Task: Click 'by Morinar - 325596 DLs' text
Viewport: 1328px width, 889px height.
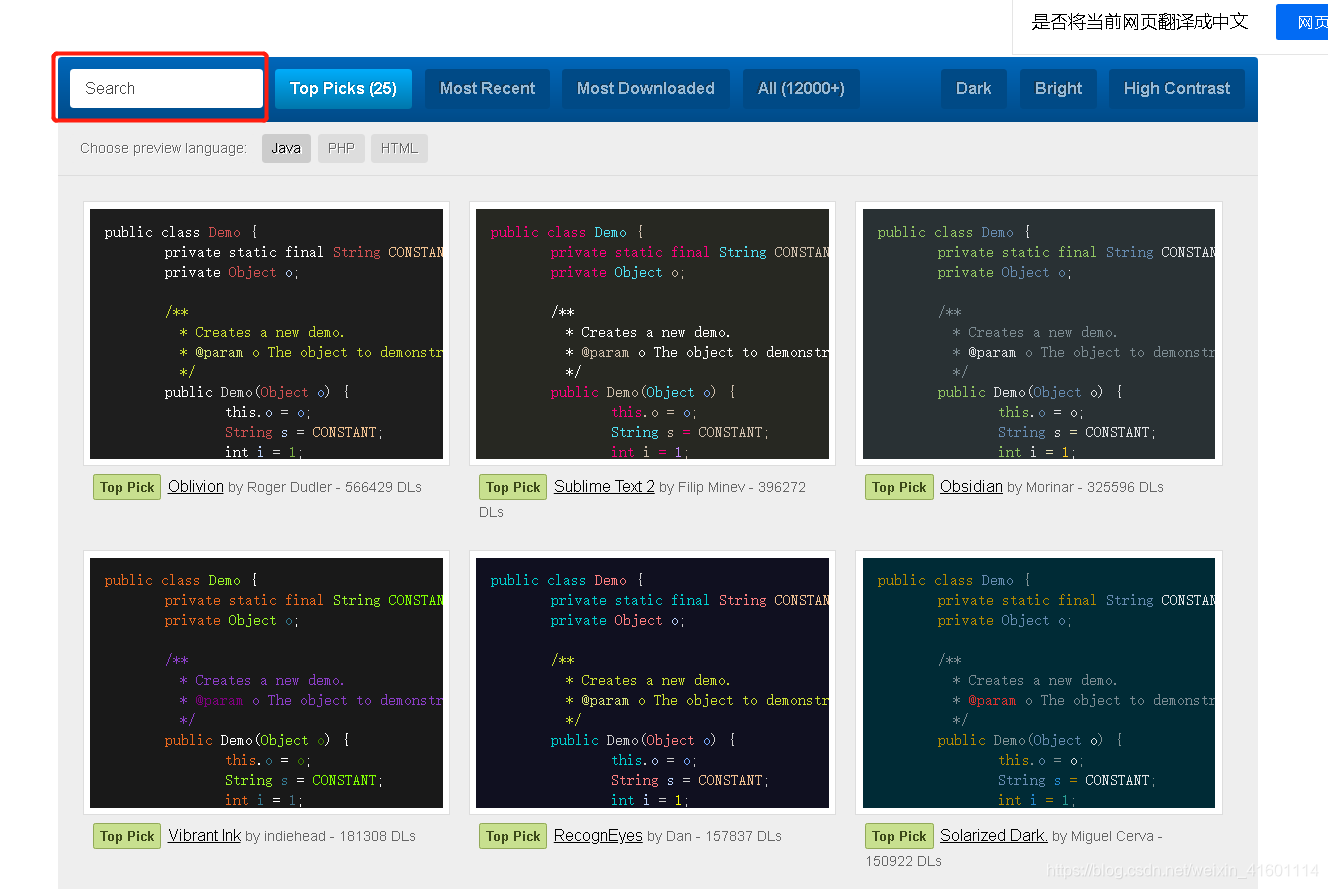Action: [1085, 487]
